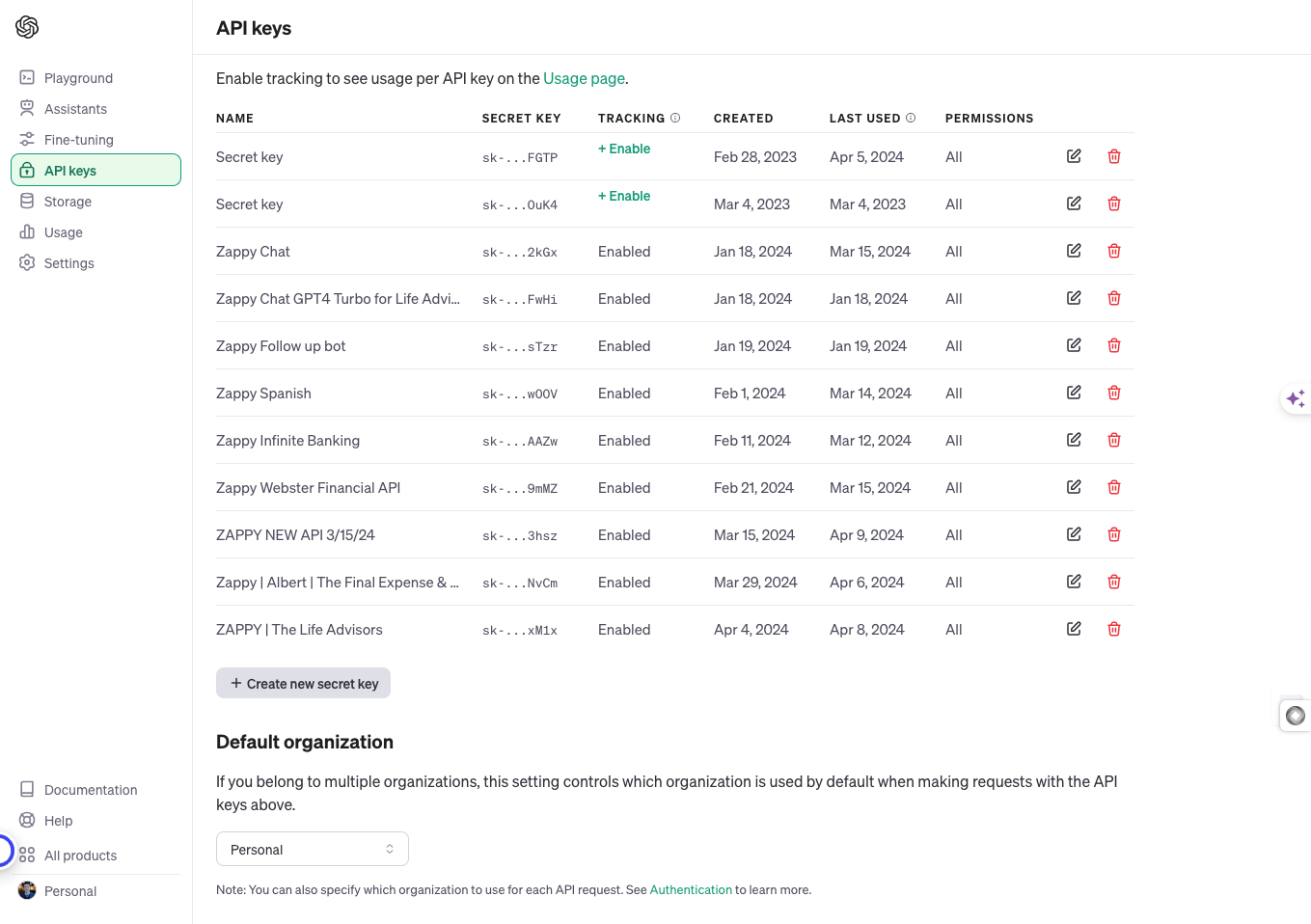
Task: Edit the Zappy Follow up bot key
Action: (x=1074, y=345)
